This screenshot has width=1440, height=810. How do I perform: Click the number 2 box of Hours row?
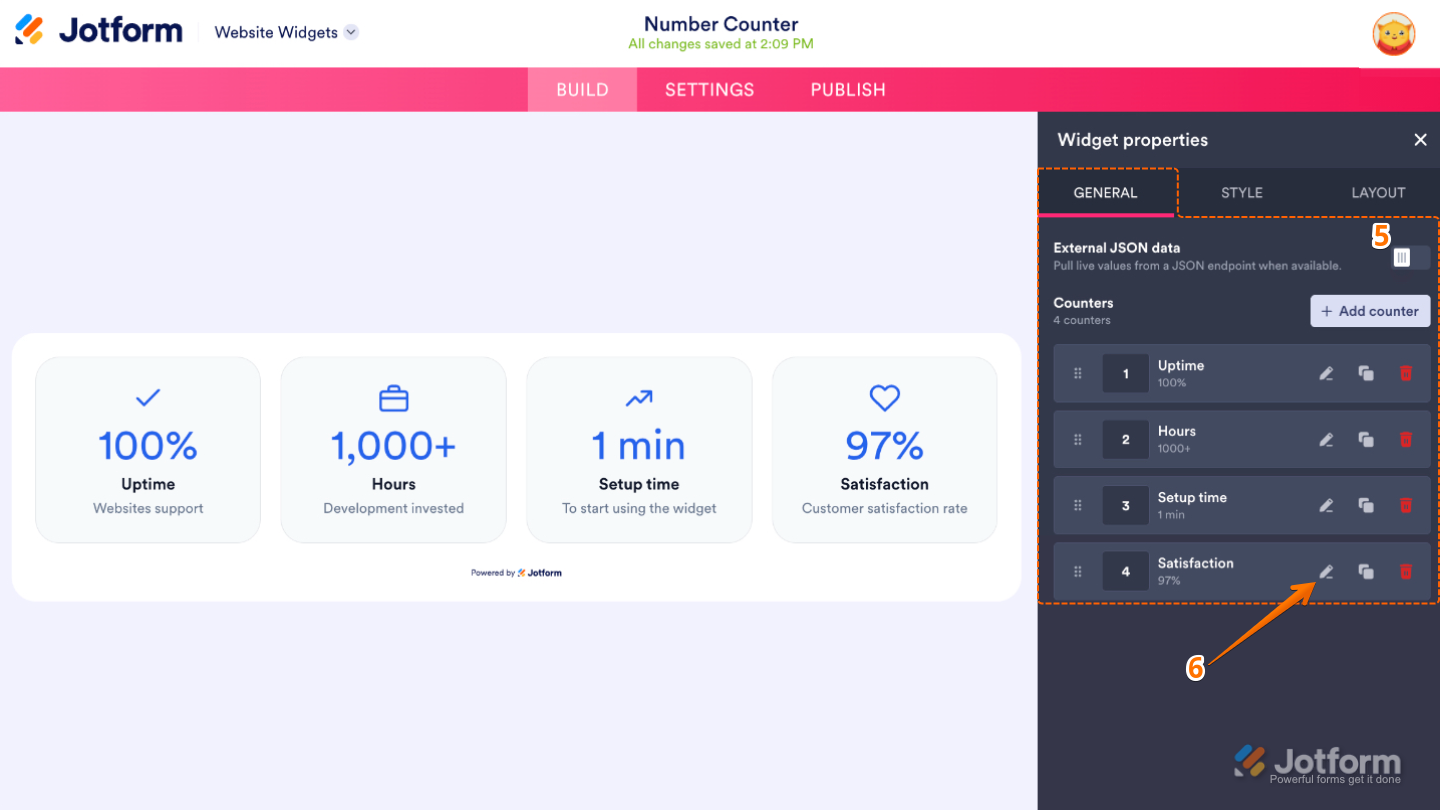click(1125, 440)
